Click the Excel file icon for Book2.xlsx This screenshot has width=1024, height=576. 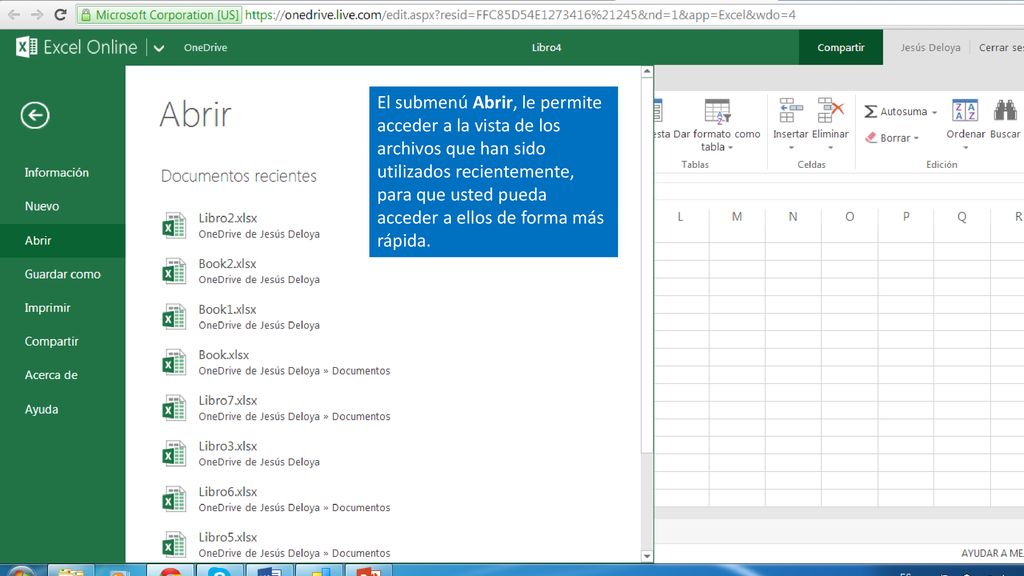tap(174, 271)
